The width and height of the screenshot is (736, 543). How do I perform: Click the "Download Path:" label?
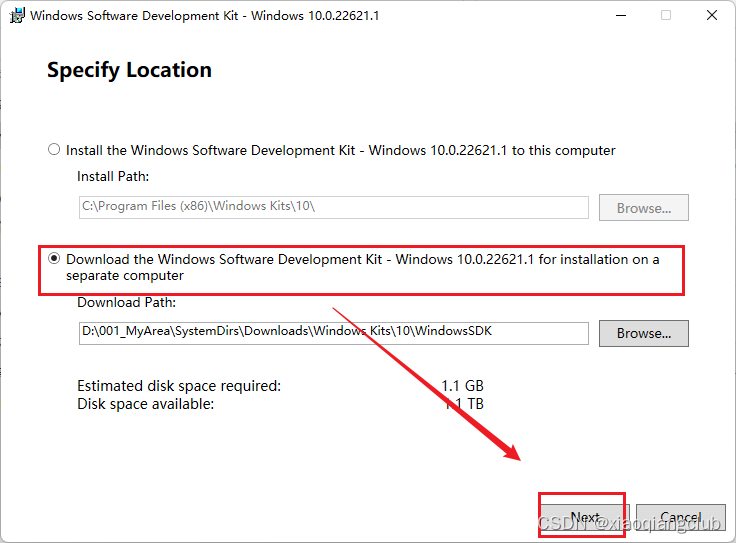coord(126,302)
